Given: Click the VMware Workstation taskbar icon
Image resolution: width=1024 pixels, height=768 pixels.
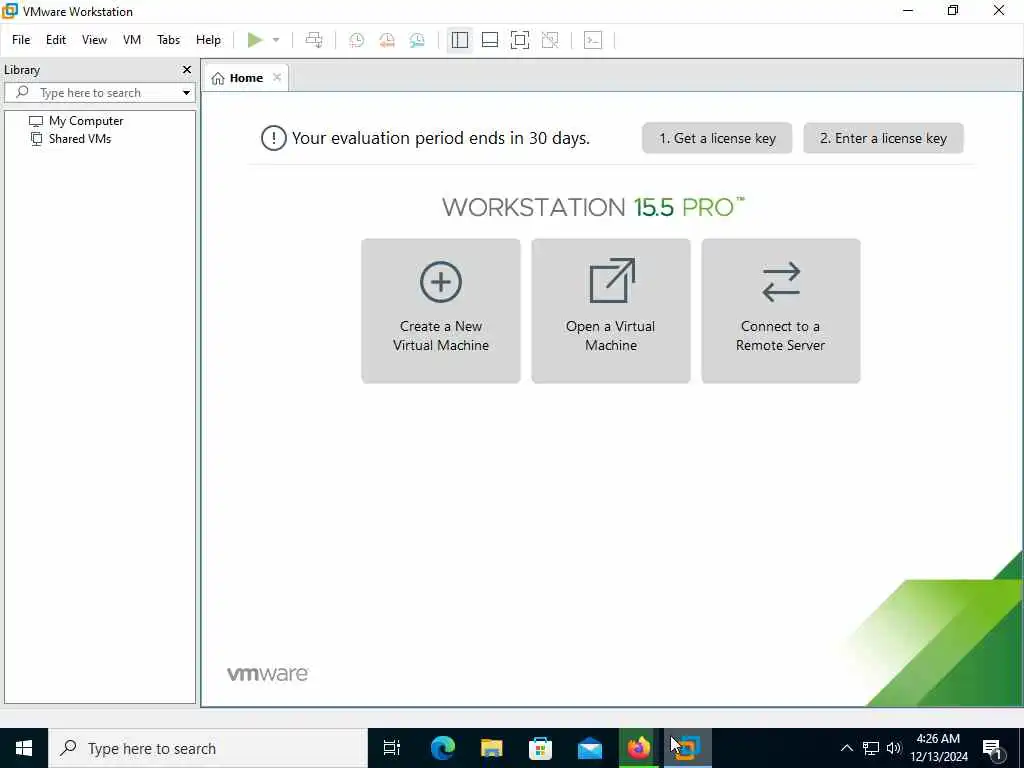Looking at the screenshot, I should click(688, 748).
